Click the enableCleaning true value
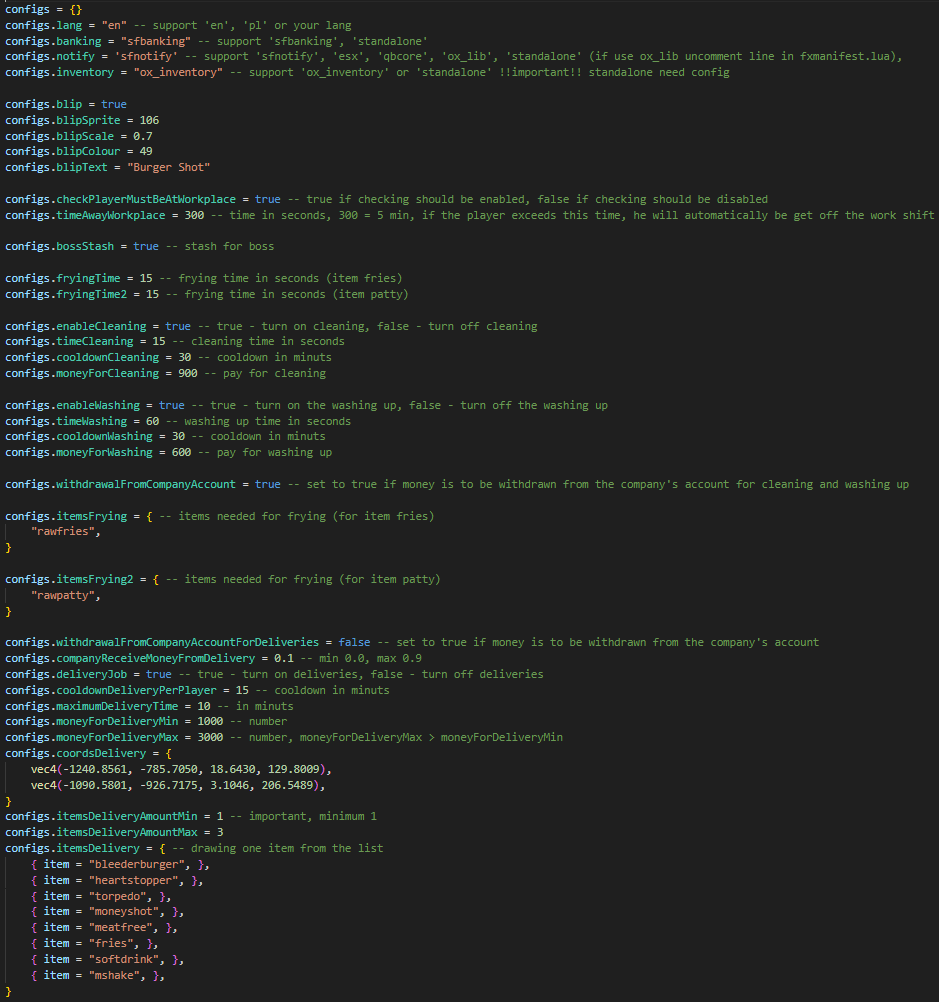 click(x=178, y=325)
